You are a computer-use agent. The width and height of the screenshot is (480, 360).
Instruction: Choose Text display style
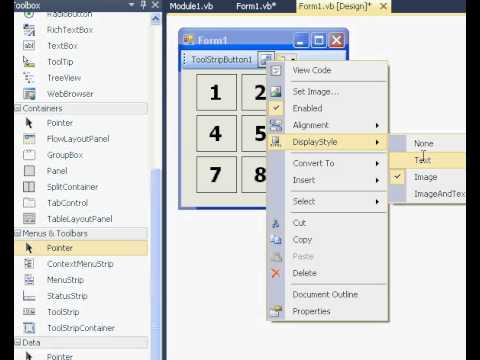coord(428,160)
